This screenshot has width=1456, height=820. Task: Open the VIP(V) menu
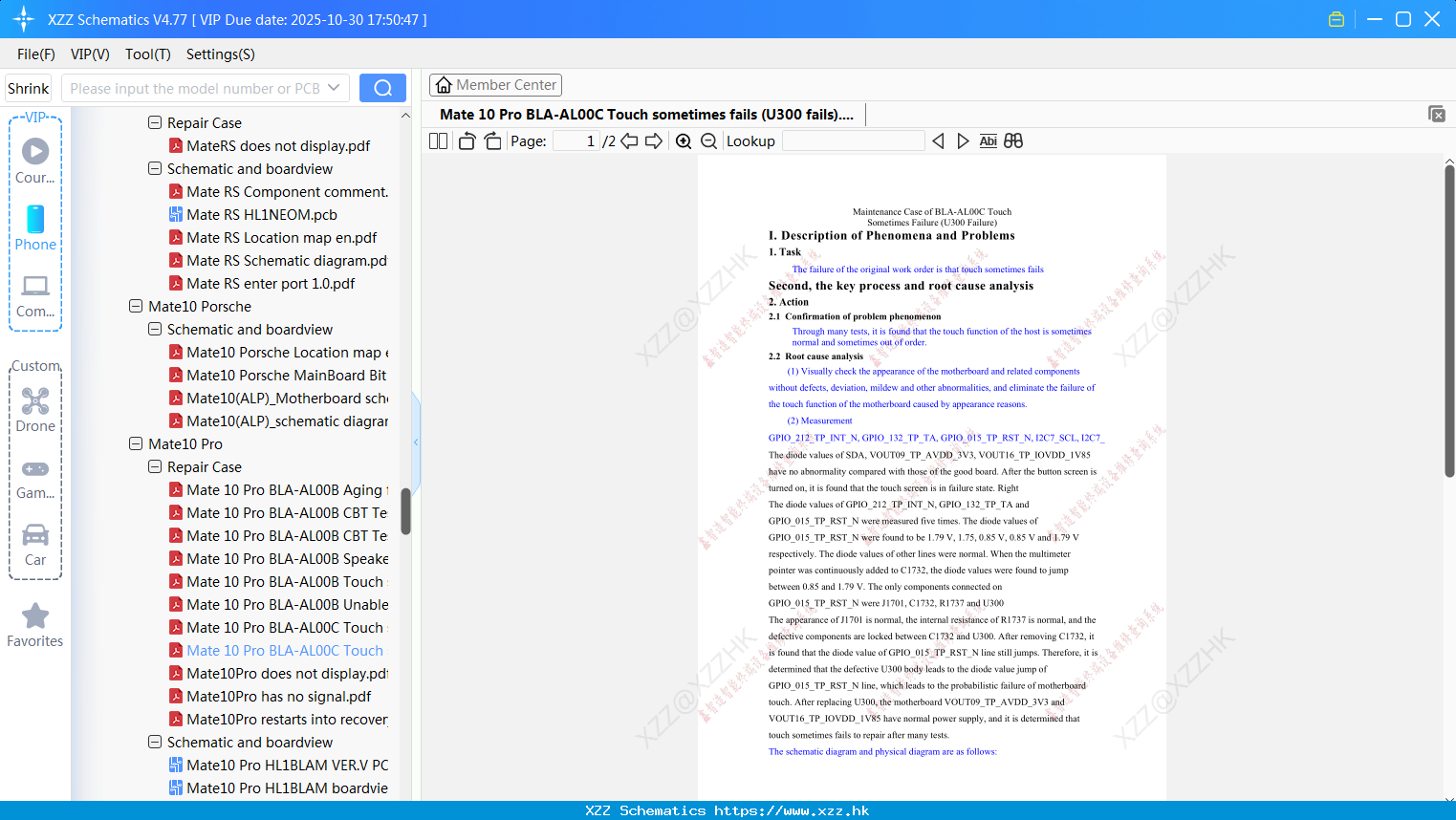[90, 54]
